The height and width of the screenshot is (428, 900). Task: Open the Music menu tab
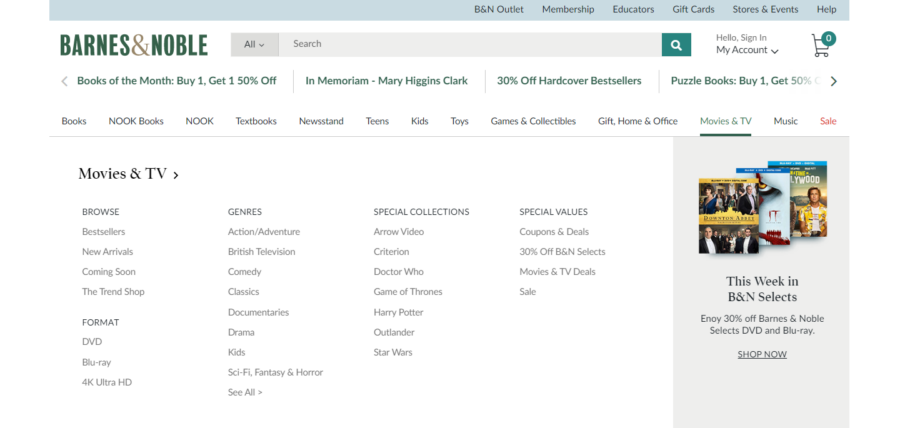click(x=786, y=121)
